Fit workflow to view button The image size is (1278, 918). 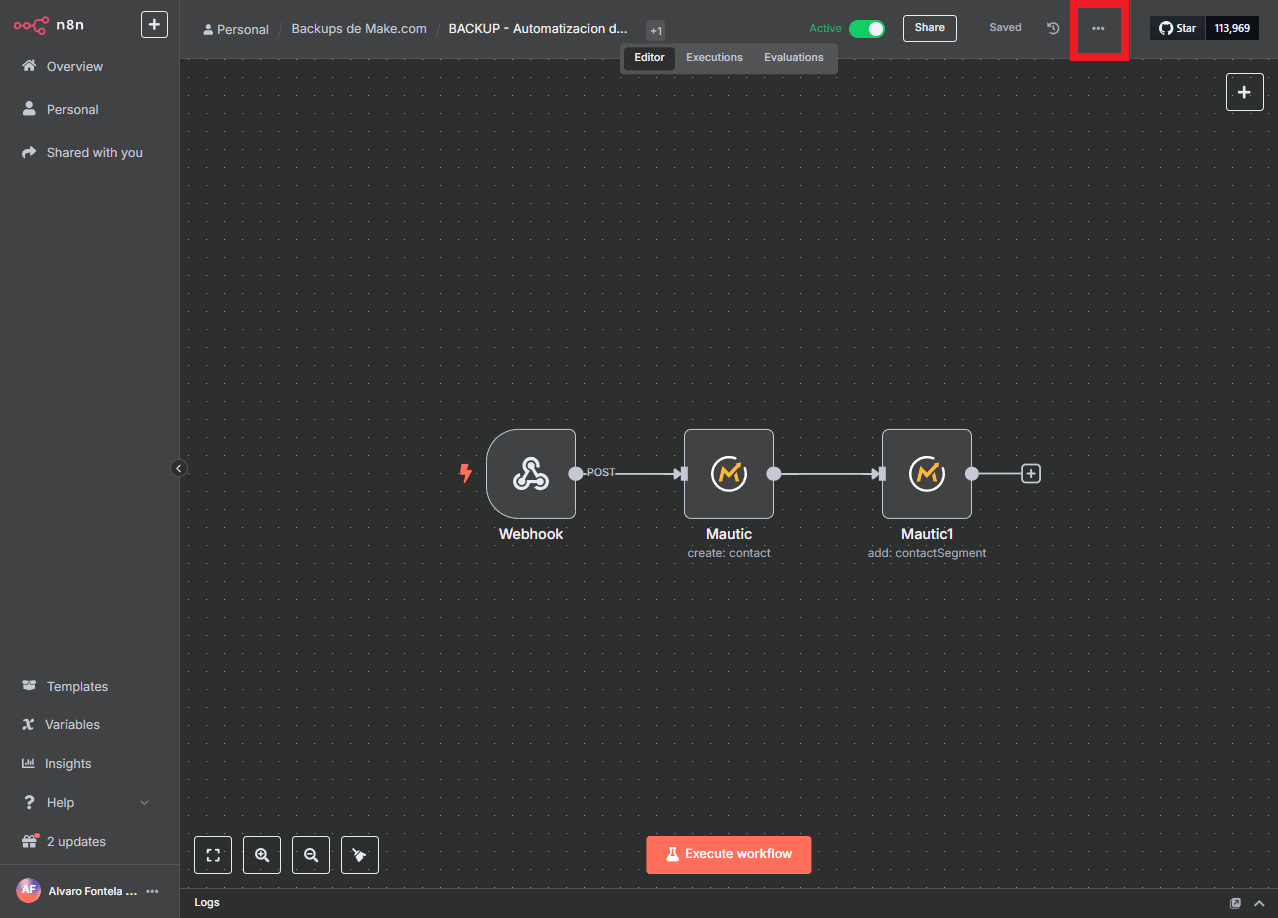click(x=213, y=855)
